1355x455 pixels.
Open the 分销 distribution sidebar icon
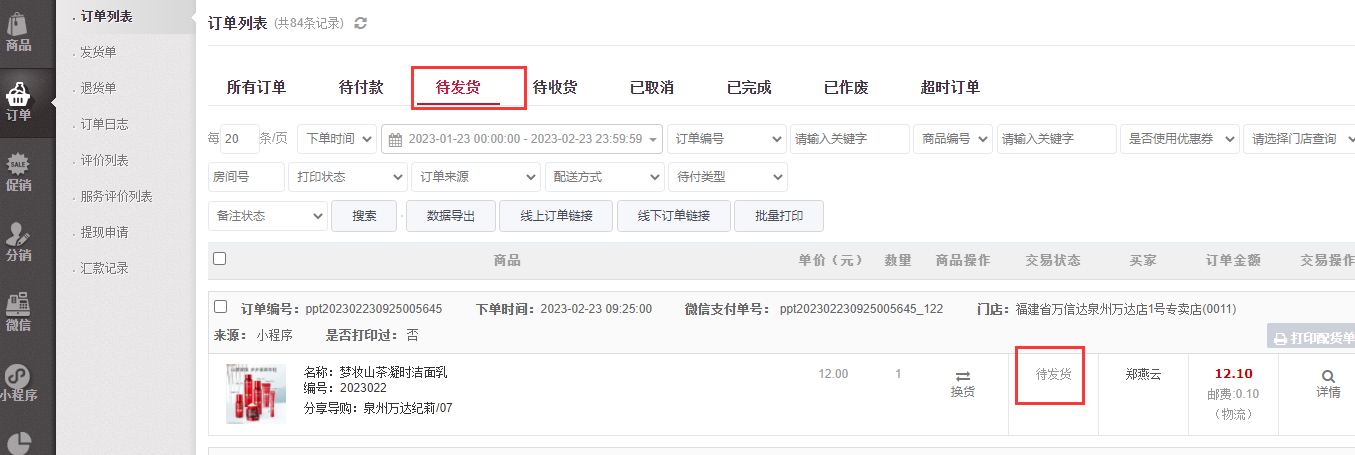click(x=18, y=241)
